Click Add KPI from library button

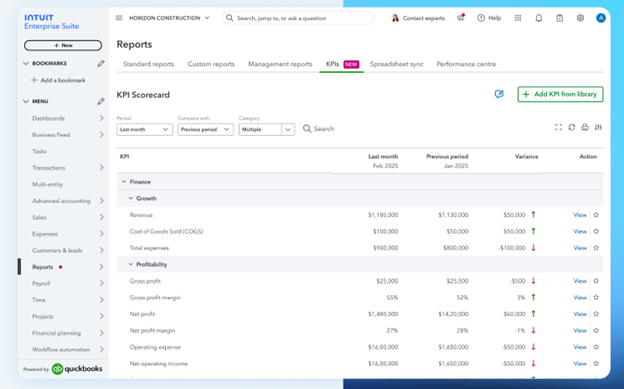[x=560, y=94]
